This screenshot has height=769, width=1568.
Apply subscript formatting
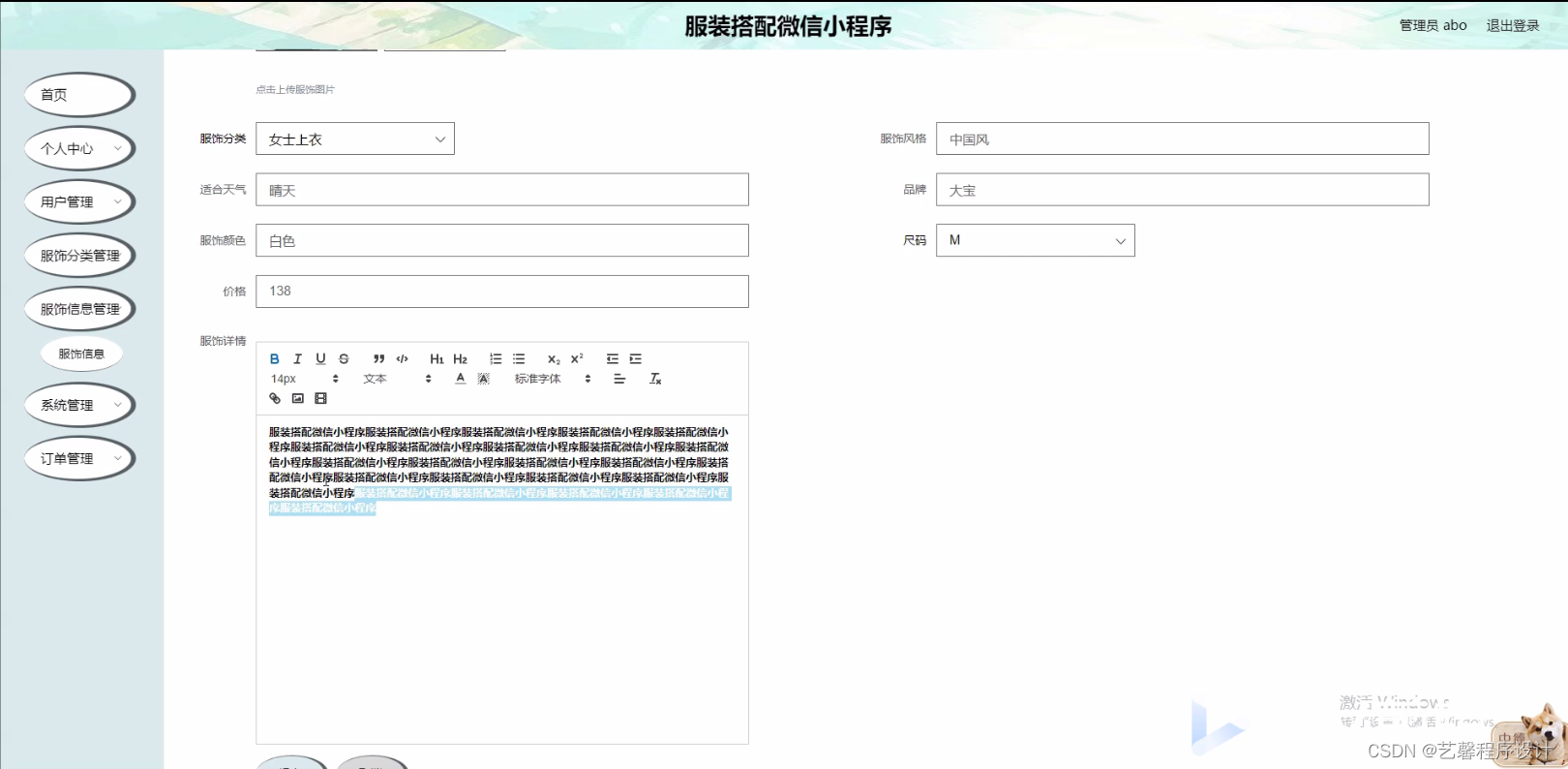point(554,359)
